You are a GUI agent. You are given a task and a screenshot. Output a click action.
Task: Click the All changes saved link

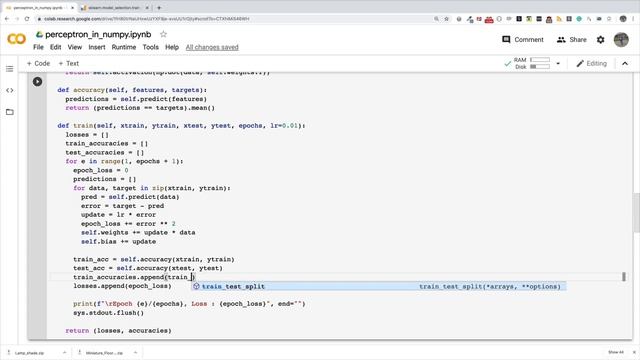pos(212,47)
